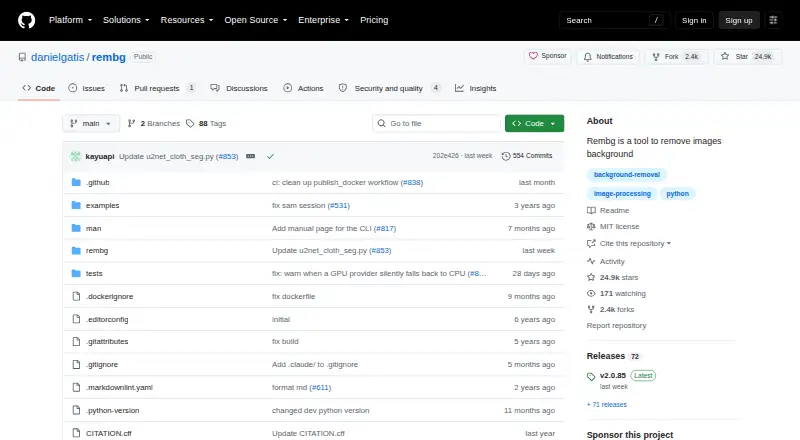800x440 pixels.
Task: Click the v2.0.85 release tag icon
Action: coord(591,377)
